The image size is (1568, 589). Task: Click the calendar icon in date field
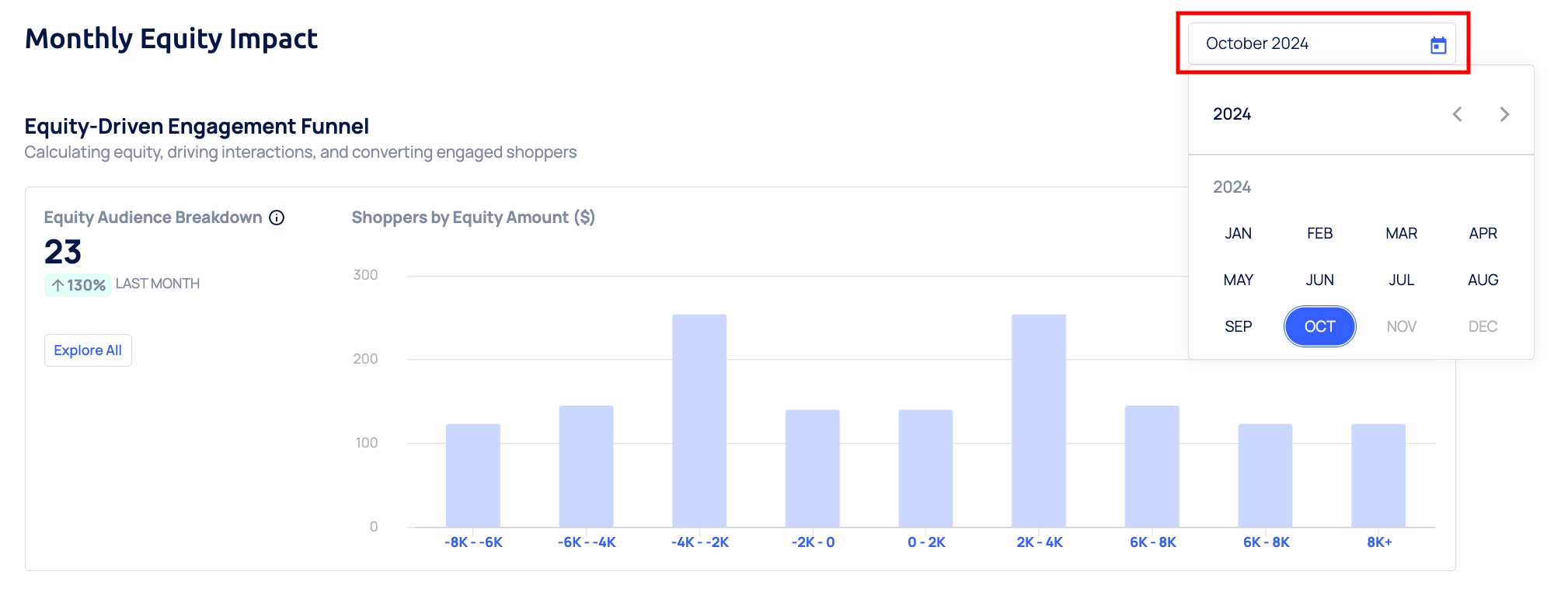1438,45
